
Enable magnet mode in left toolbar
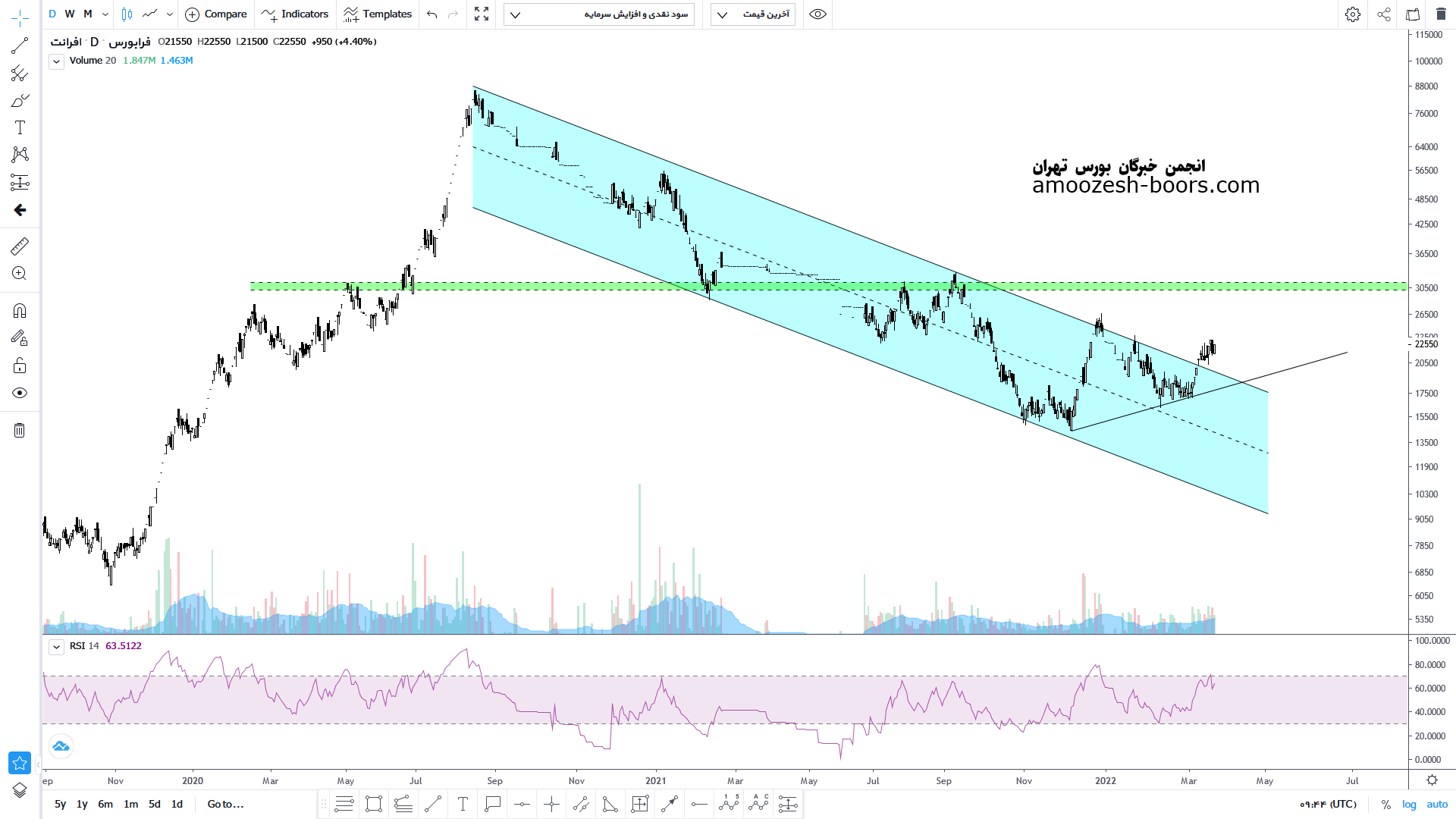pyautogui.click(x=20, y=311)
